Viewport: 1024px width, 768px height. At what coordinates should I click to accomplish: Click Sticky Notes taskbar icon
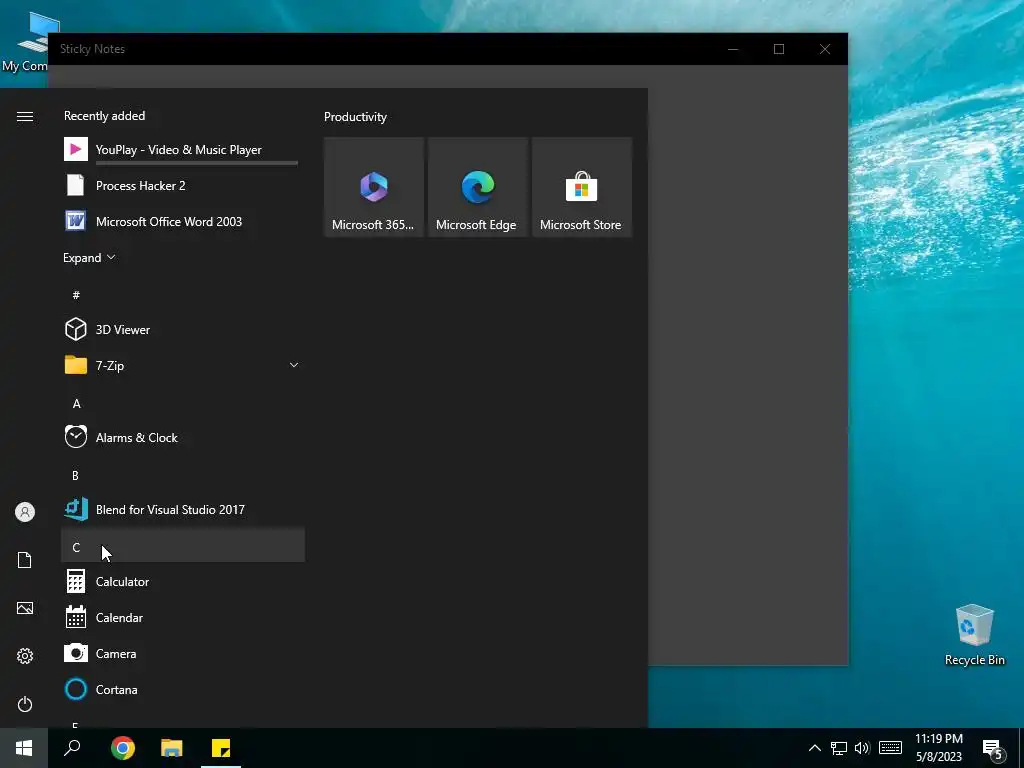221,748
